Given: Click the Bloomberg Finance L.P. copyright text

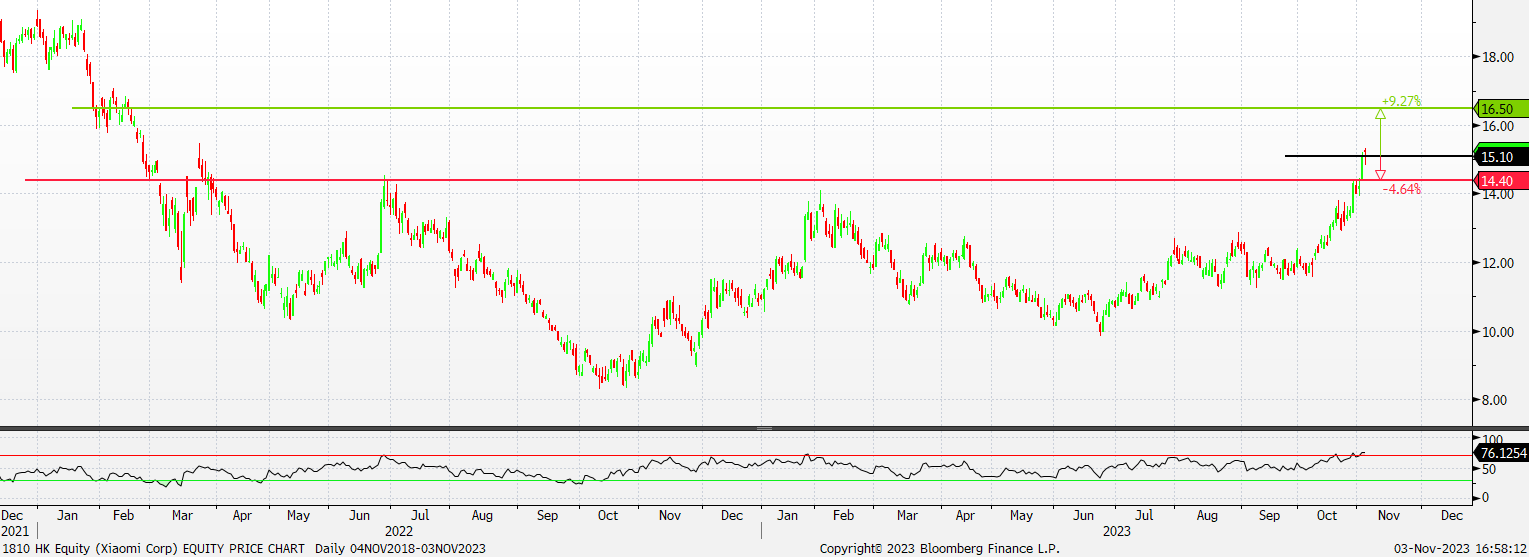Looking at the screenshot, I should pyautogui.click(x=939, y=549).
